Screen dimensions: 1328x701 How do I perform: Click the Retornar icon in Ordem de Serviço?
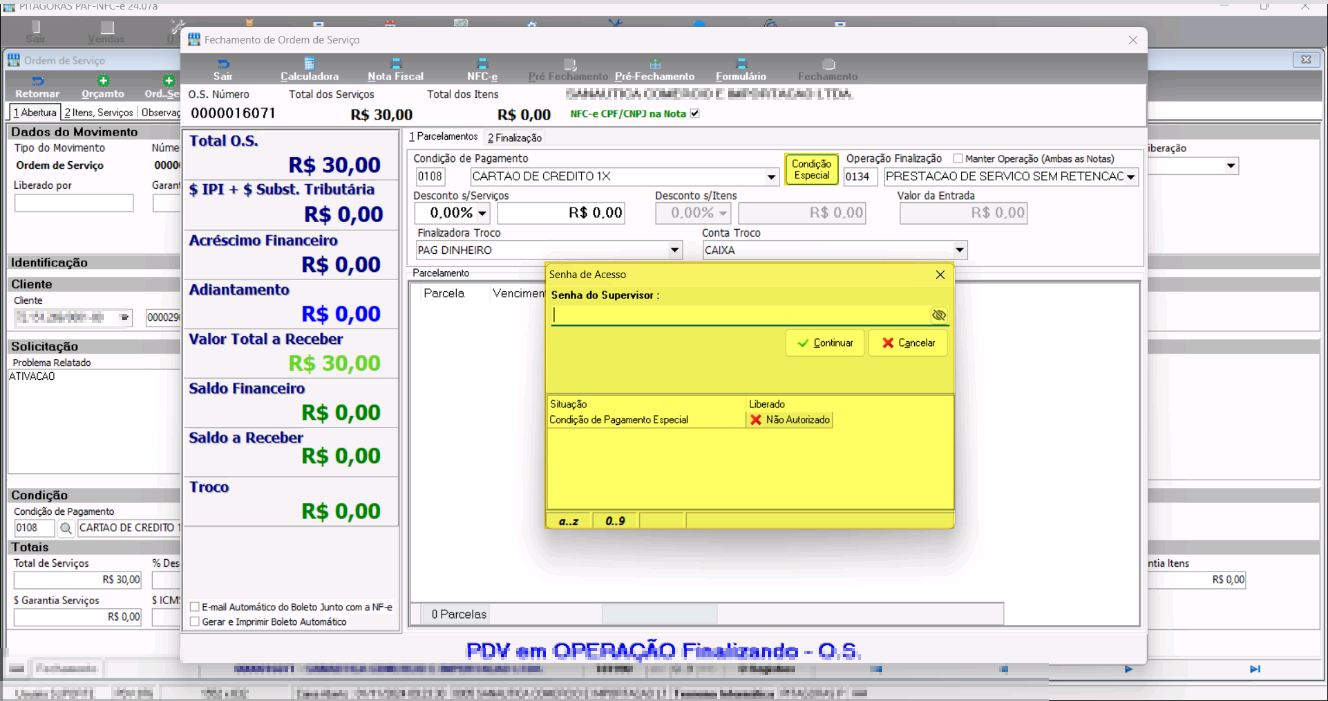[x=37, y=87]
